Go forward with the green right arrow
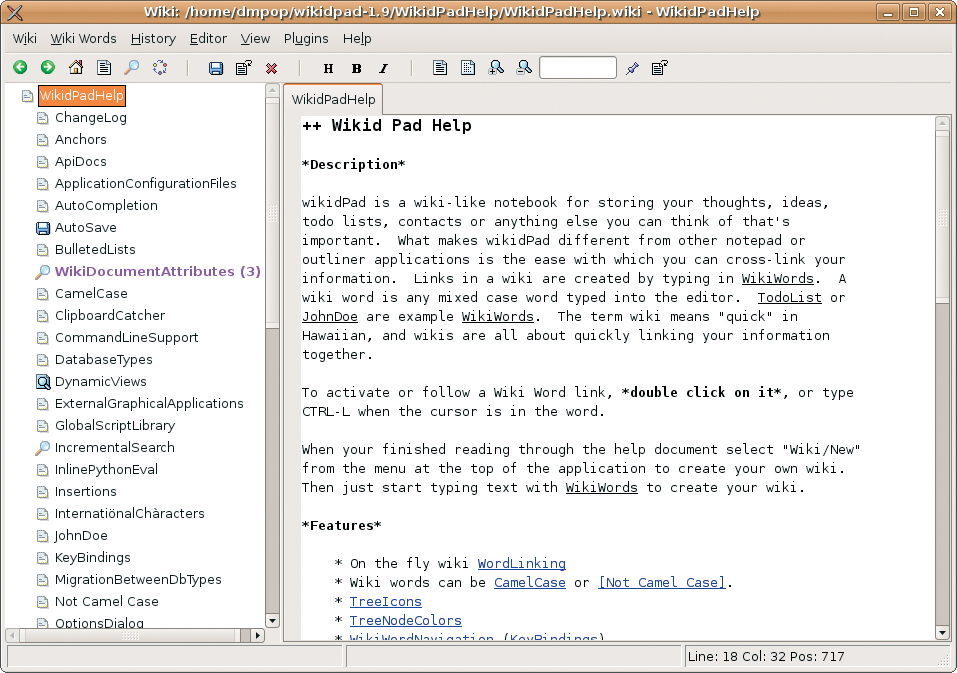The image size is (957, 673). click(x=48, y=67)
